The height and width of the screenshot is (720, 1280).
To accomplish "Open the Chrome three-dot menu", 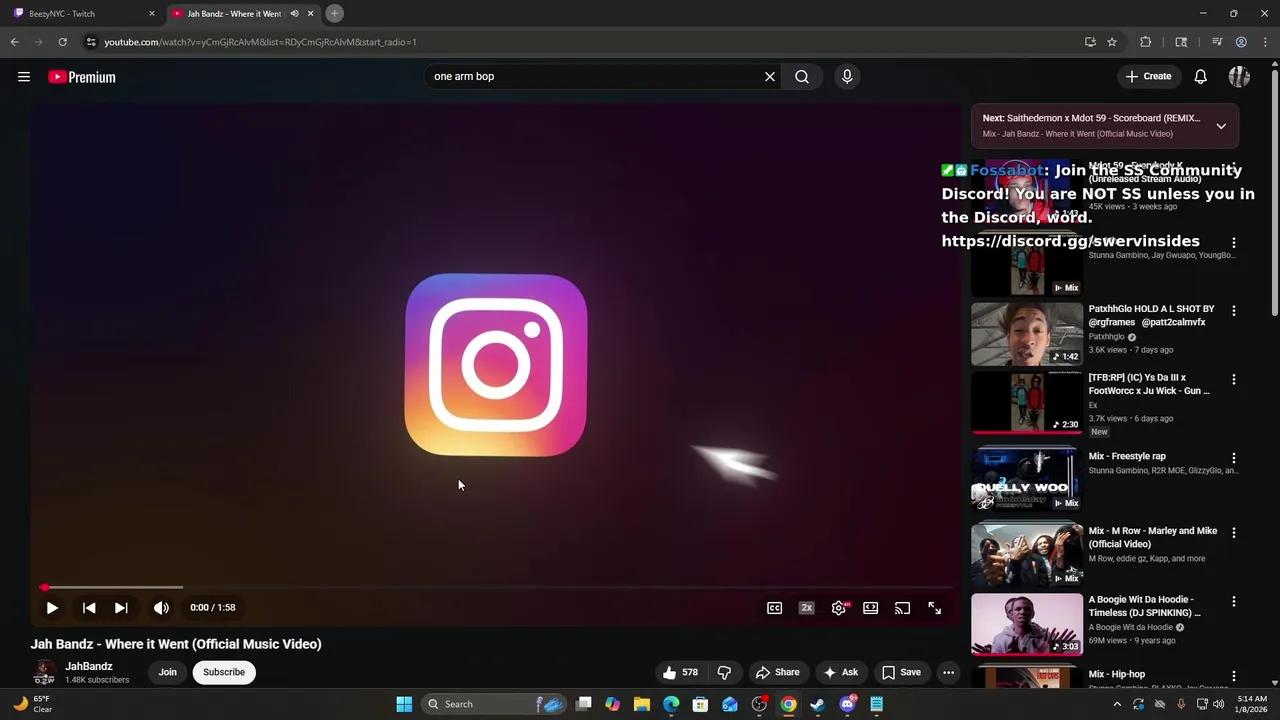I will point(1265,42).
